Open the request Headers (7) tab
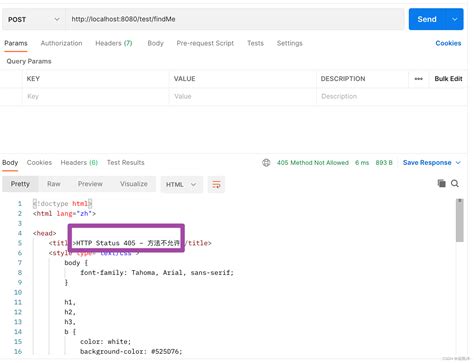The image size is (474, 363). click(x=114, y=43)
